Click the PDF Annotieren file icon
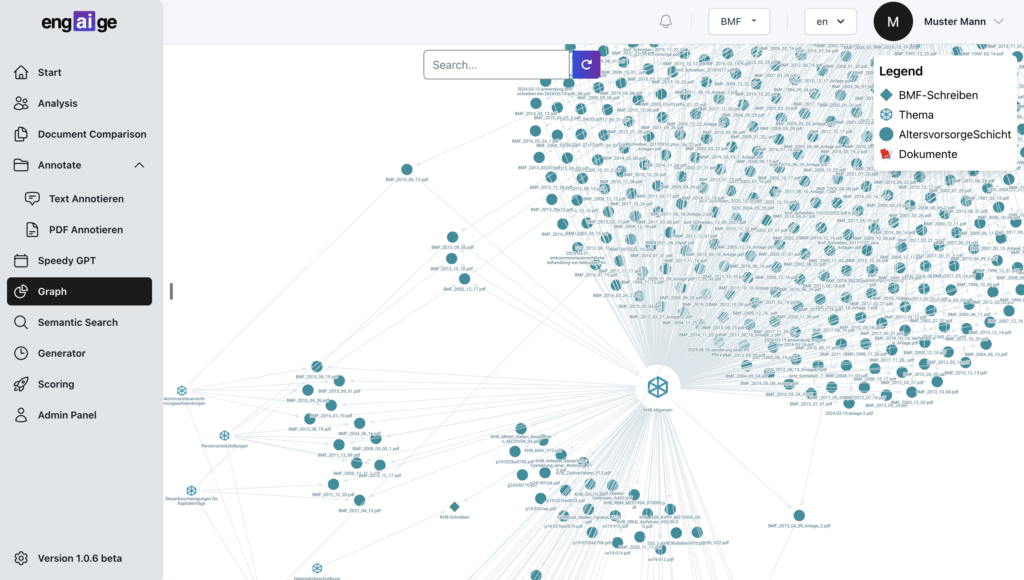The width and height of the screenshot is (1024, 580). (x=32, y=229)
